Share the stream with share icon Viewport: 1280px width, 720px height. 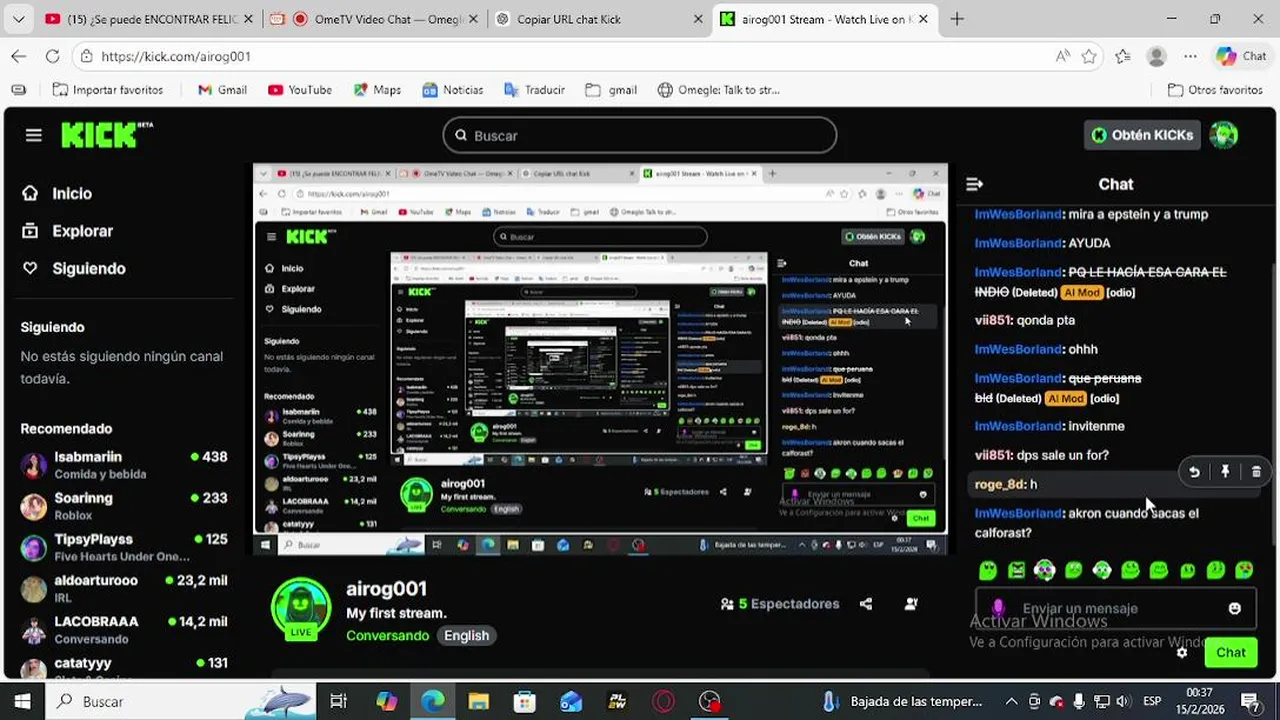coord(866,604)
